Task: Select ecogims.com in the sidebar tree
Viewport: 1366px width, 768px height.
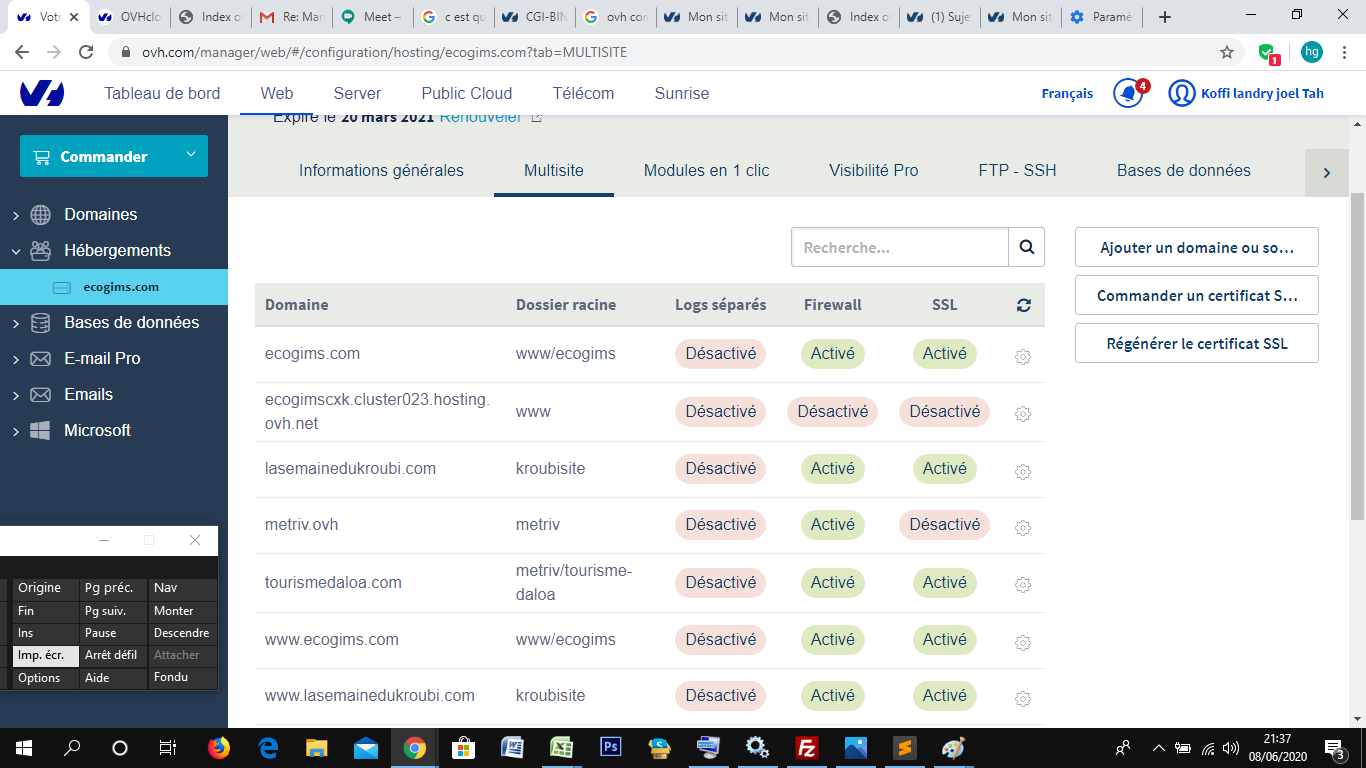Action: 120,287
